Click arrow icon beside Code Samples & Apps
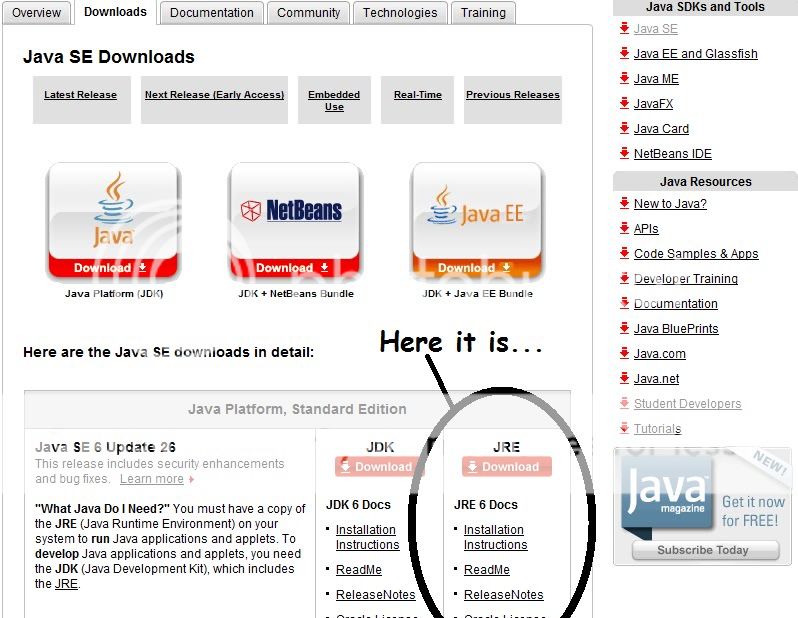 tap(624, 253)
